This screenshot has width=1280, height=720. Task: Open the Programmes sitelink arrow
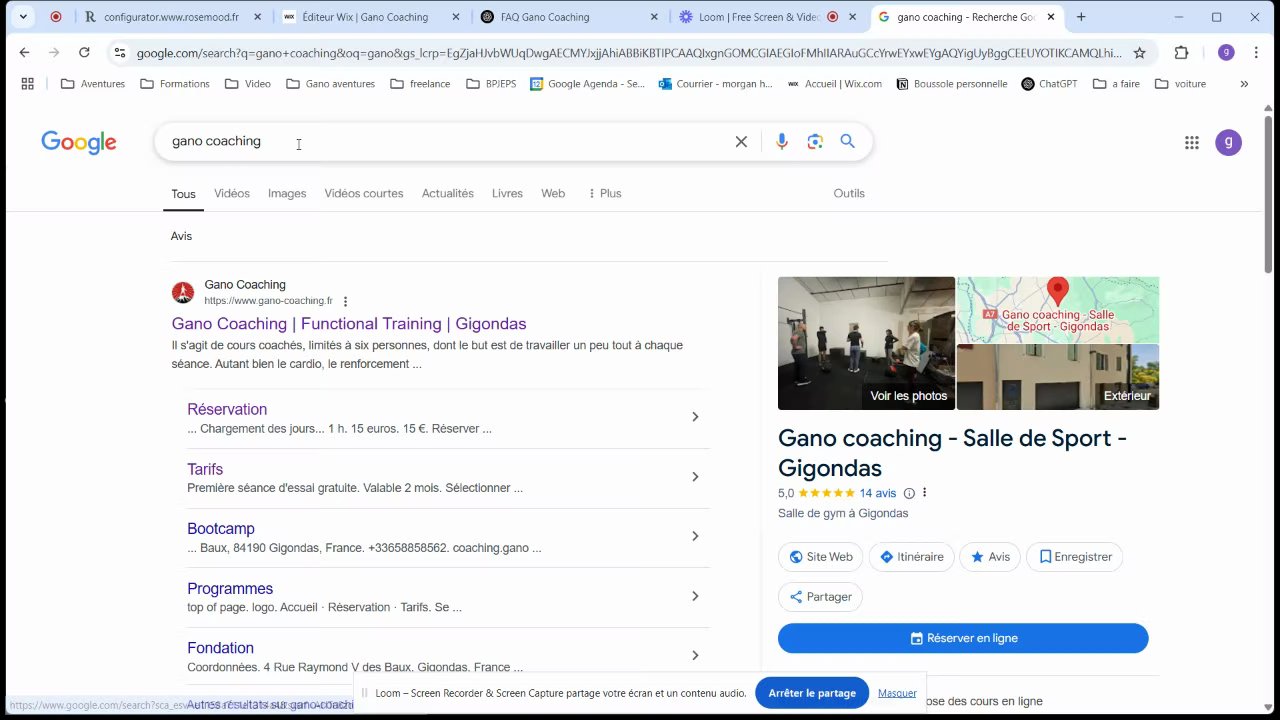695,596
